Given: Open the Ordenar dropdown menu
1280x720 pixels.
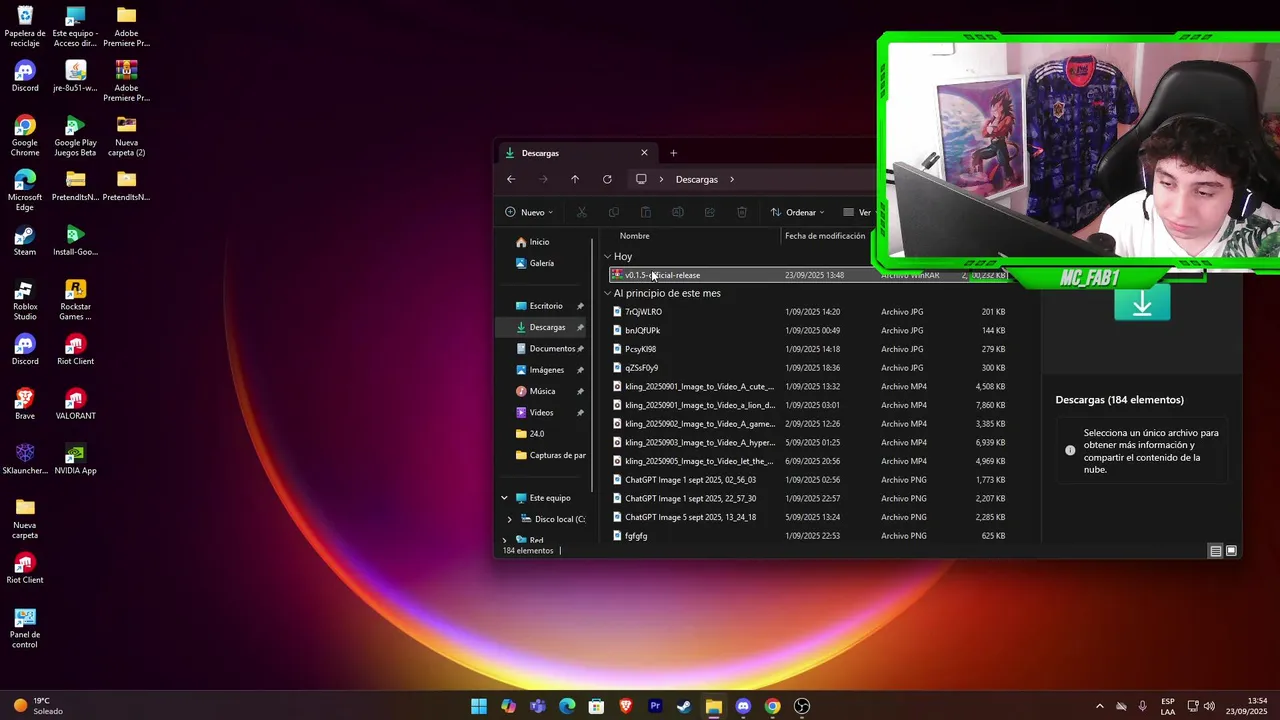Looking at the screenshot, I should pyautogui.click(x=797, y=212).
